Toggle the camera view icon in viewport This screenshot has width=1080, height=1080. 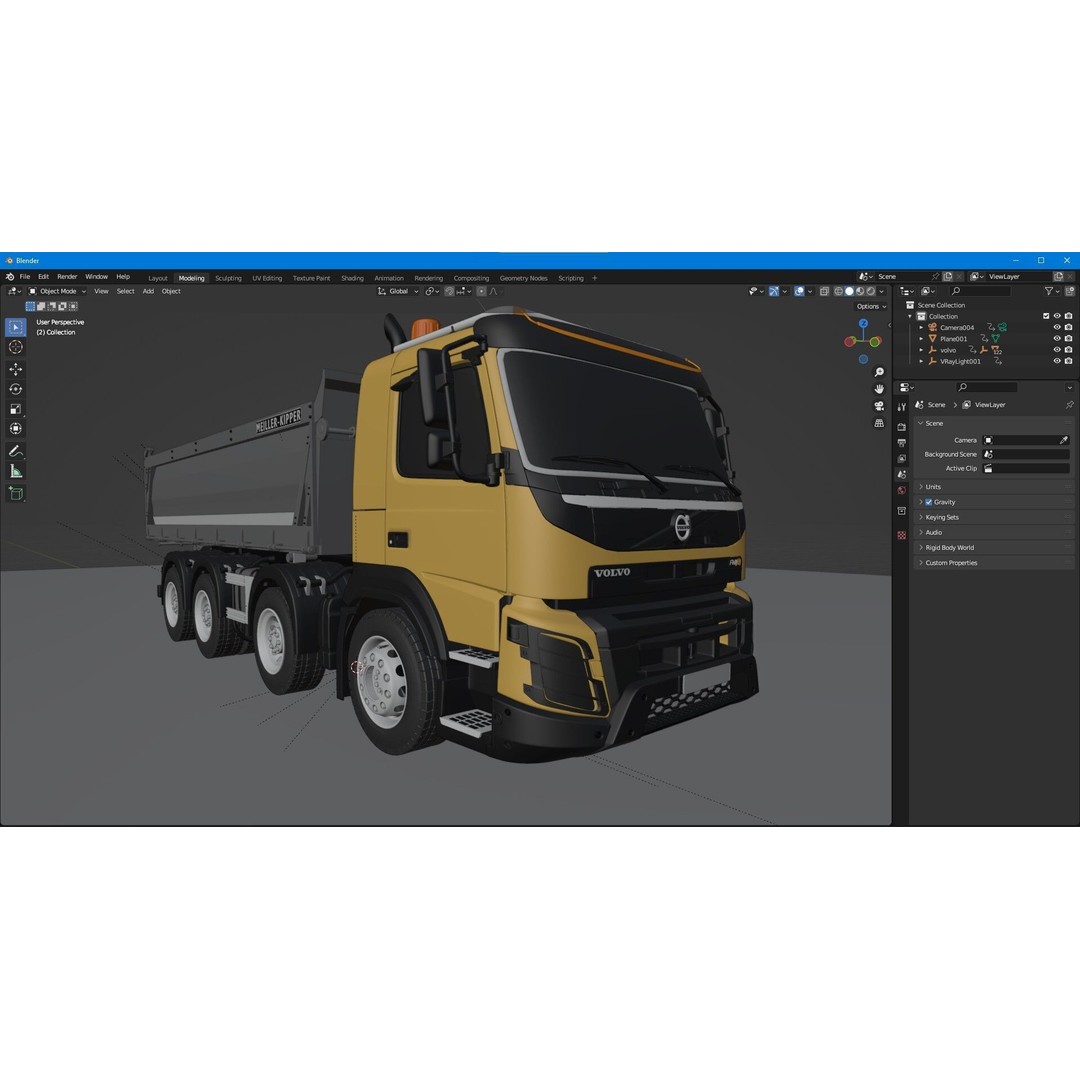click(x=880, y=406)
